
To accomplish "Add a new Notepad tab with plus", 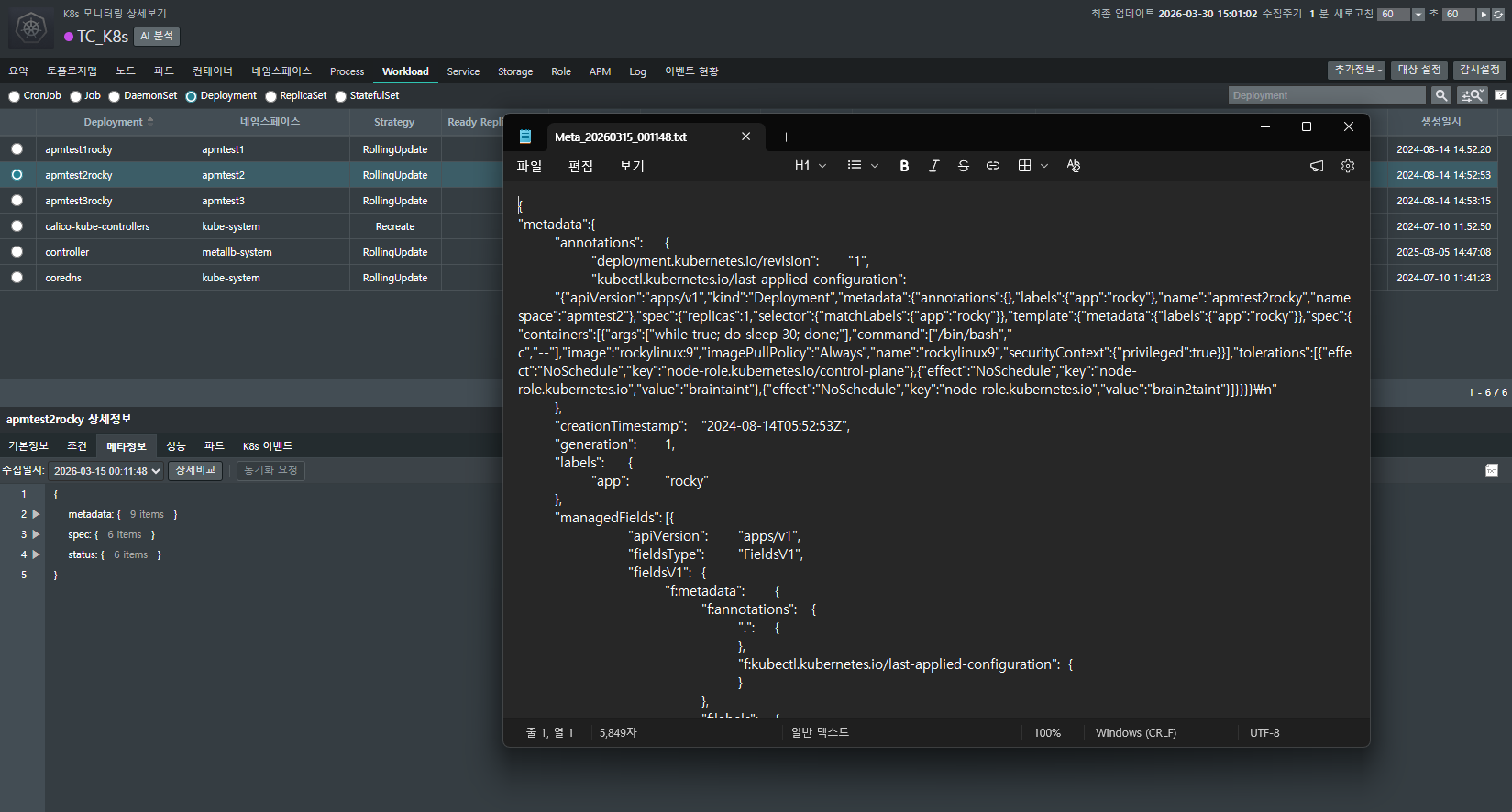I will coord(786,137).
